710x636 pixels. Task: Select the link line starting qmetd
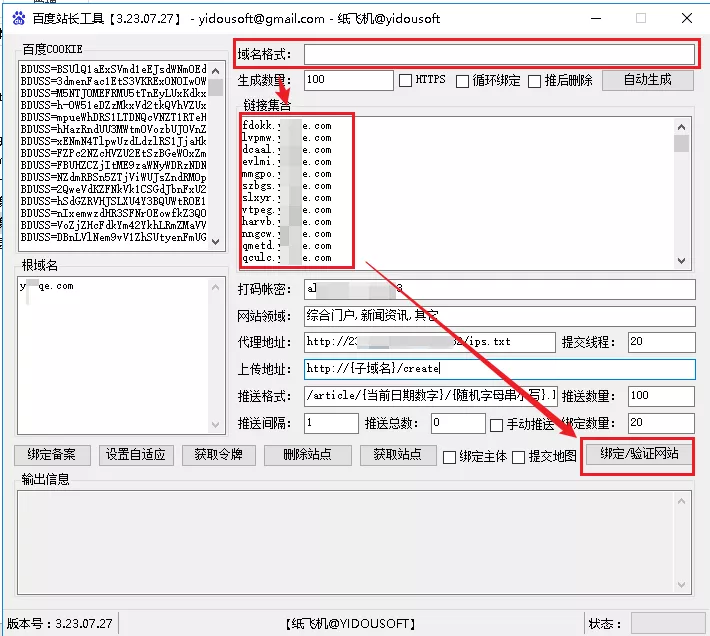287,246
